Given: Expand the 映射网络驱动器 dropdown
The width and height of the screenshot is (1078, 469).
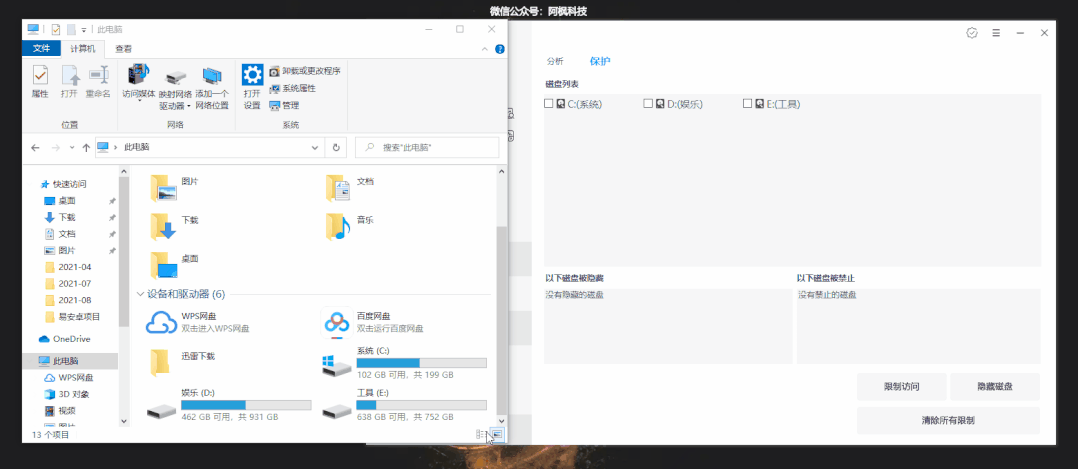Looking at the screenshot, I should click(x=188, y=106).
